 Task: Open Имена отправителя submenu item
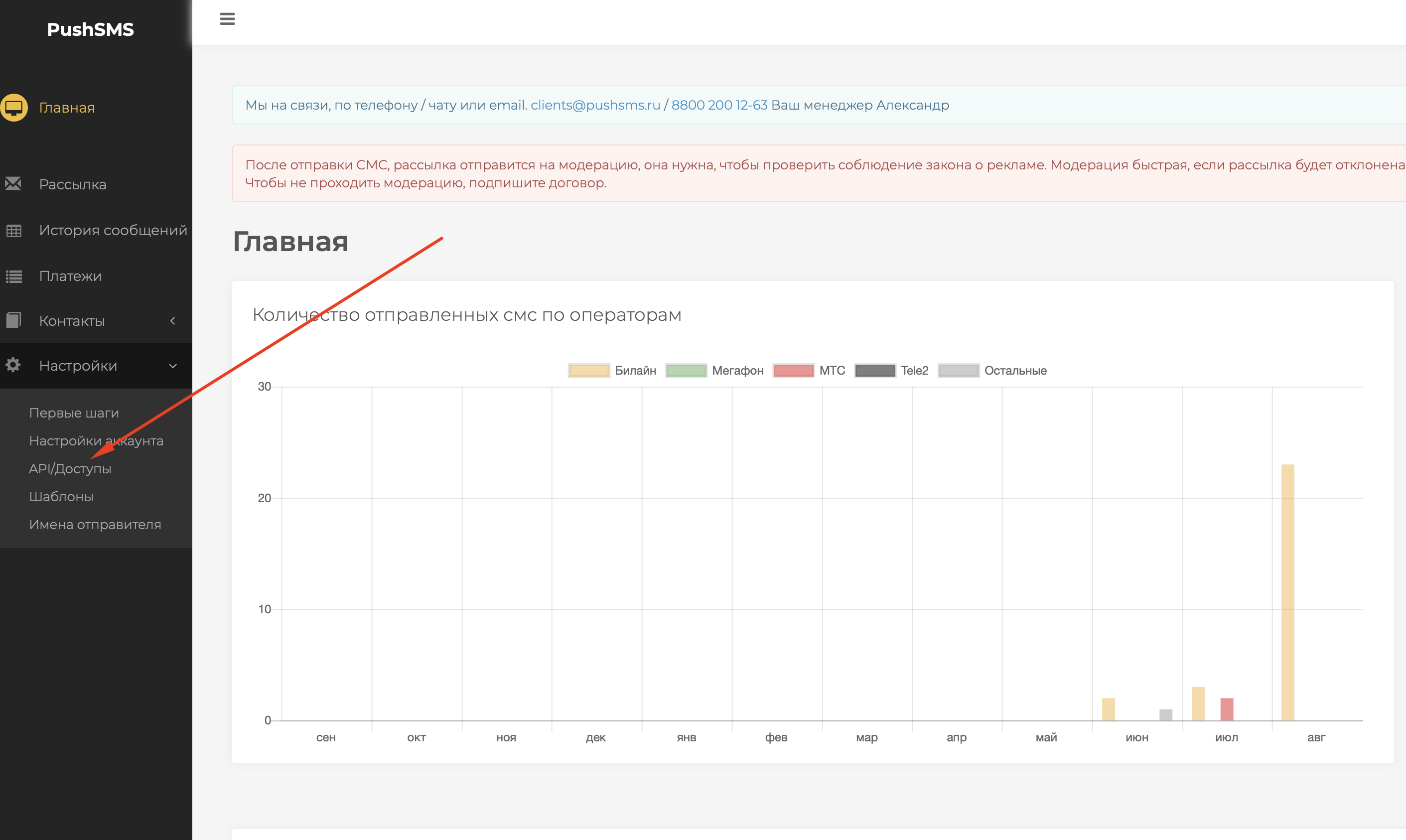pyautogui.click(x=95, y=525)
